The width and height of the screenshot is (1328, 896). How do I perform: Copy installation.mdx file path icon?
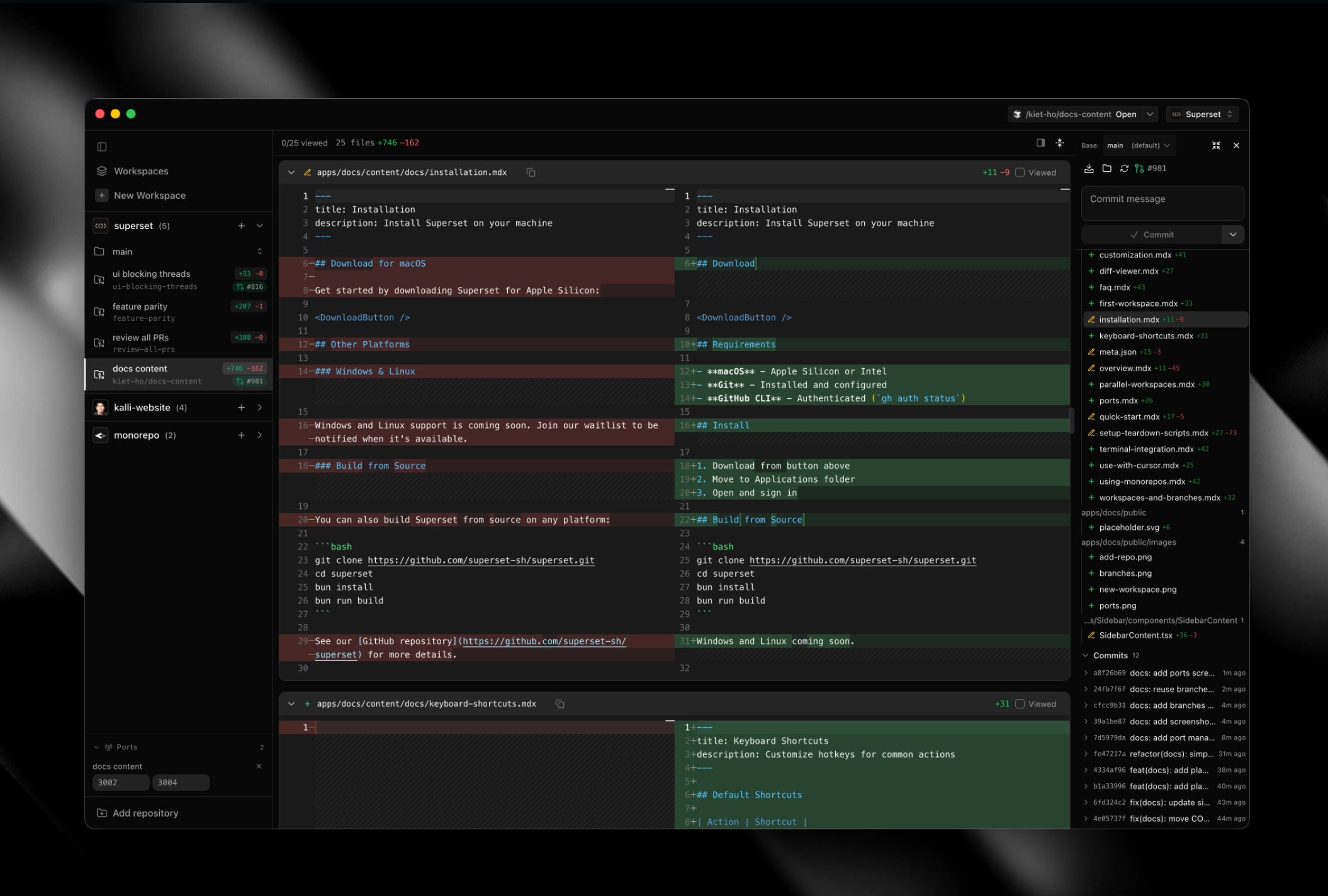pos(531,172)
